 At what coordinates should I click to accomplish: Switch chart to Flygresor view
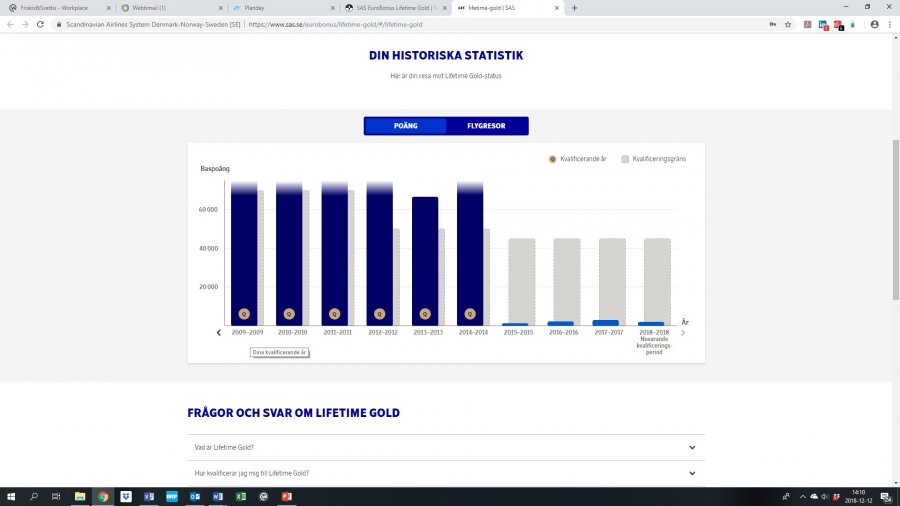coord(486,126)
